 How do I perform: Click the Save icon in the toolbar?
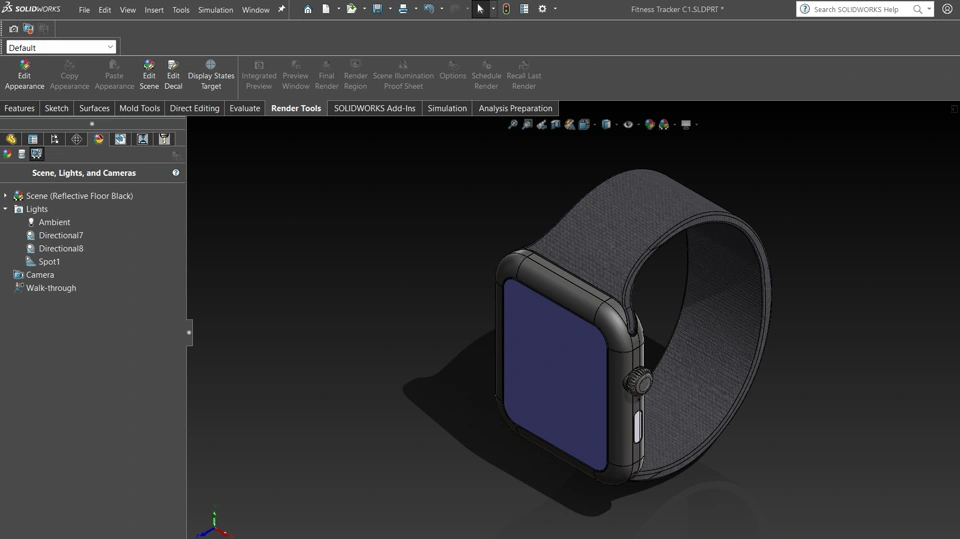pos(378,9)
